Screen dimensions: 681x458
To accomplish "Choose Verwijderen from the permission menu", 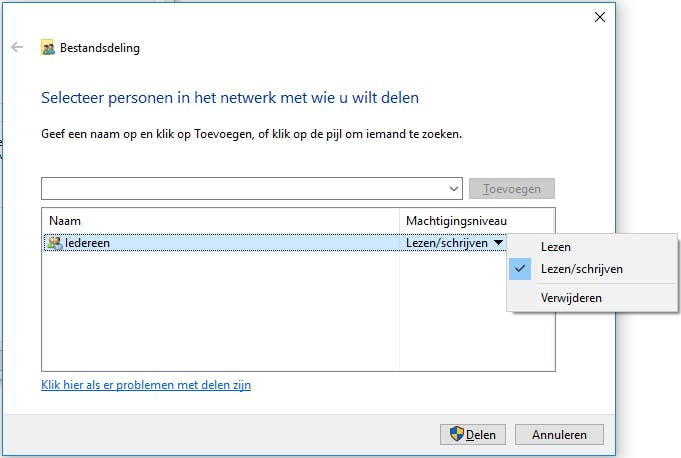I will [571, 297].
